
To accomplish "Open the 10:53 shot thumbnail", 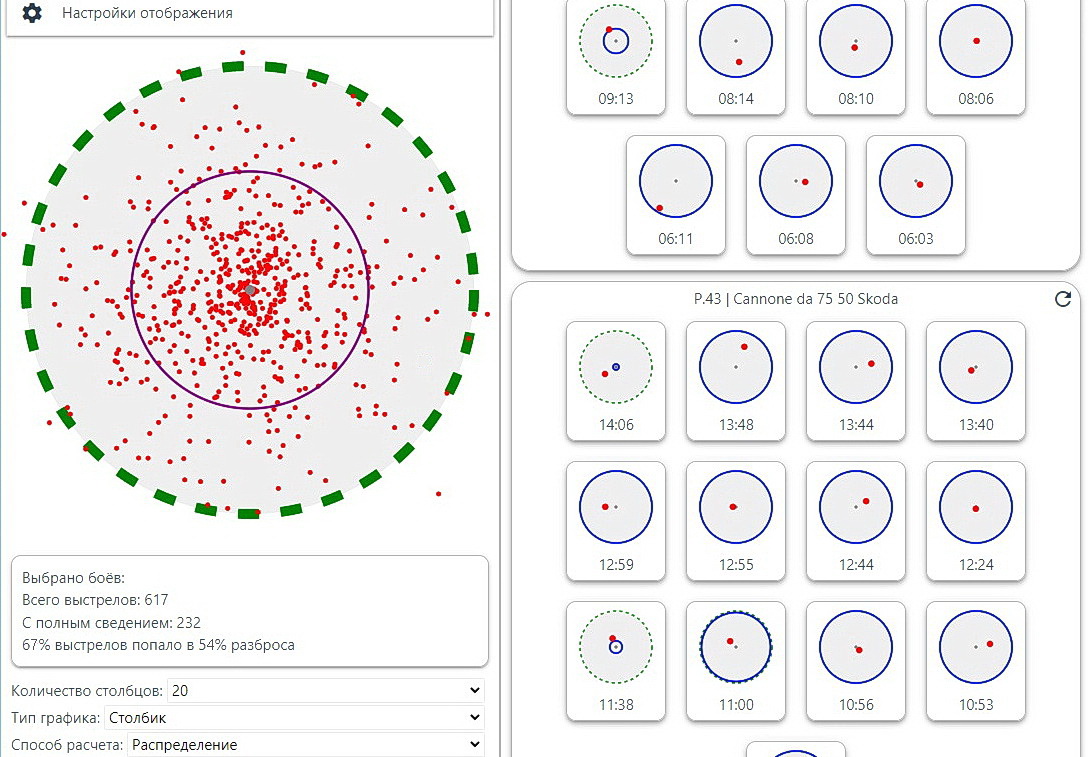I will coord(976,661).
